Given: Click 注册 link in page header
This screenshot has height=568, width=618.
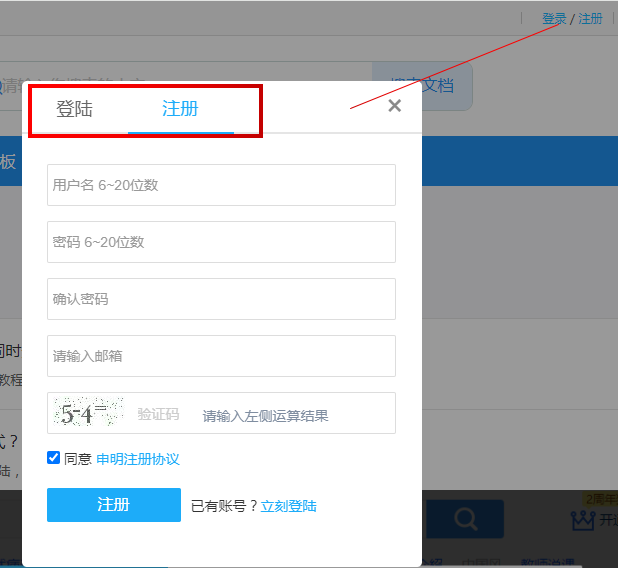Looking at the screenshot, I should click(591, 19).
